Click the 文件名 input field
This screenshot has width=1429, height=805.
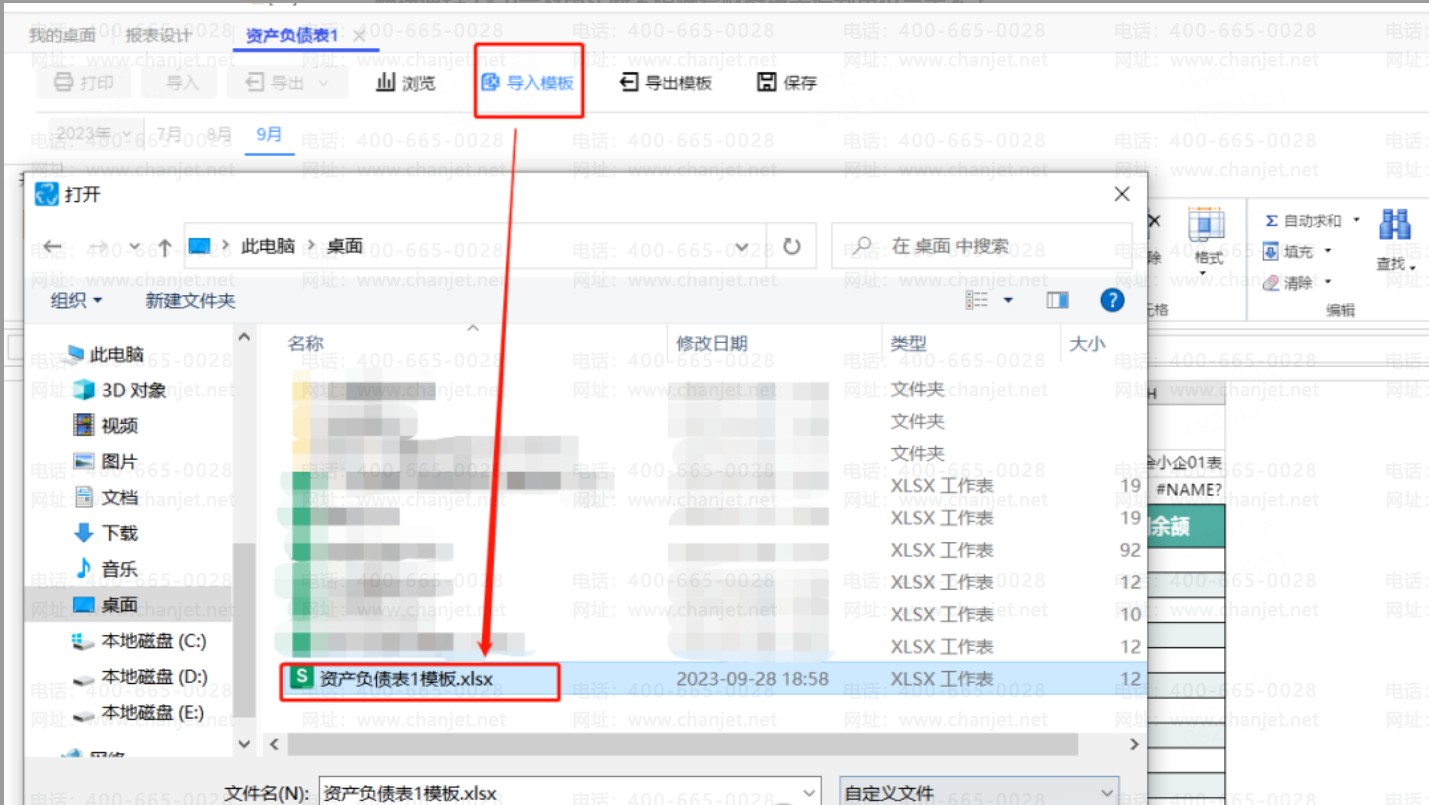570,793
